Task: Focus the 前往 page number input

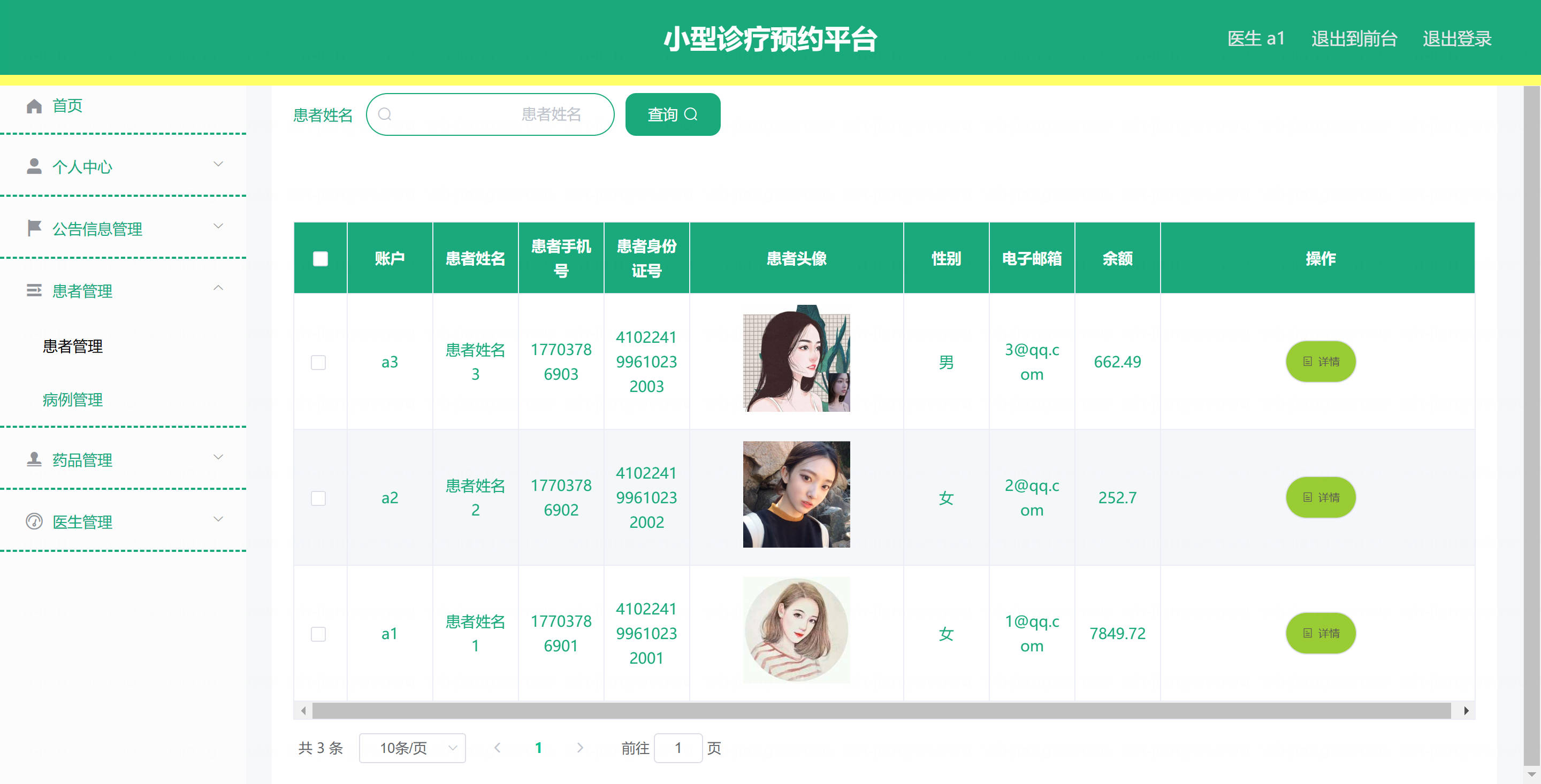Action: pyautogui.click(x=678, y=748)
